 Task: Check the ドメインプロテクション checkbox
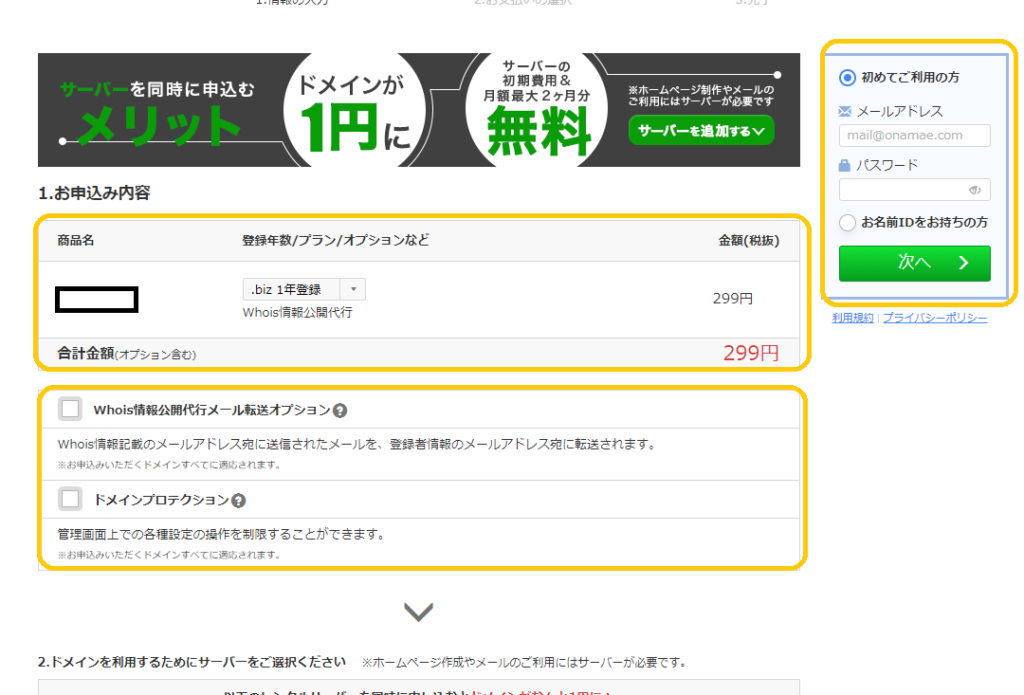pyautogui.click(x=70, y=499)
